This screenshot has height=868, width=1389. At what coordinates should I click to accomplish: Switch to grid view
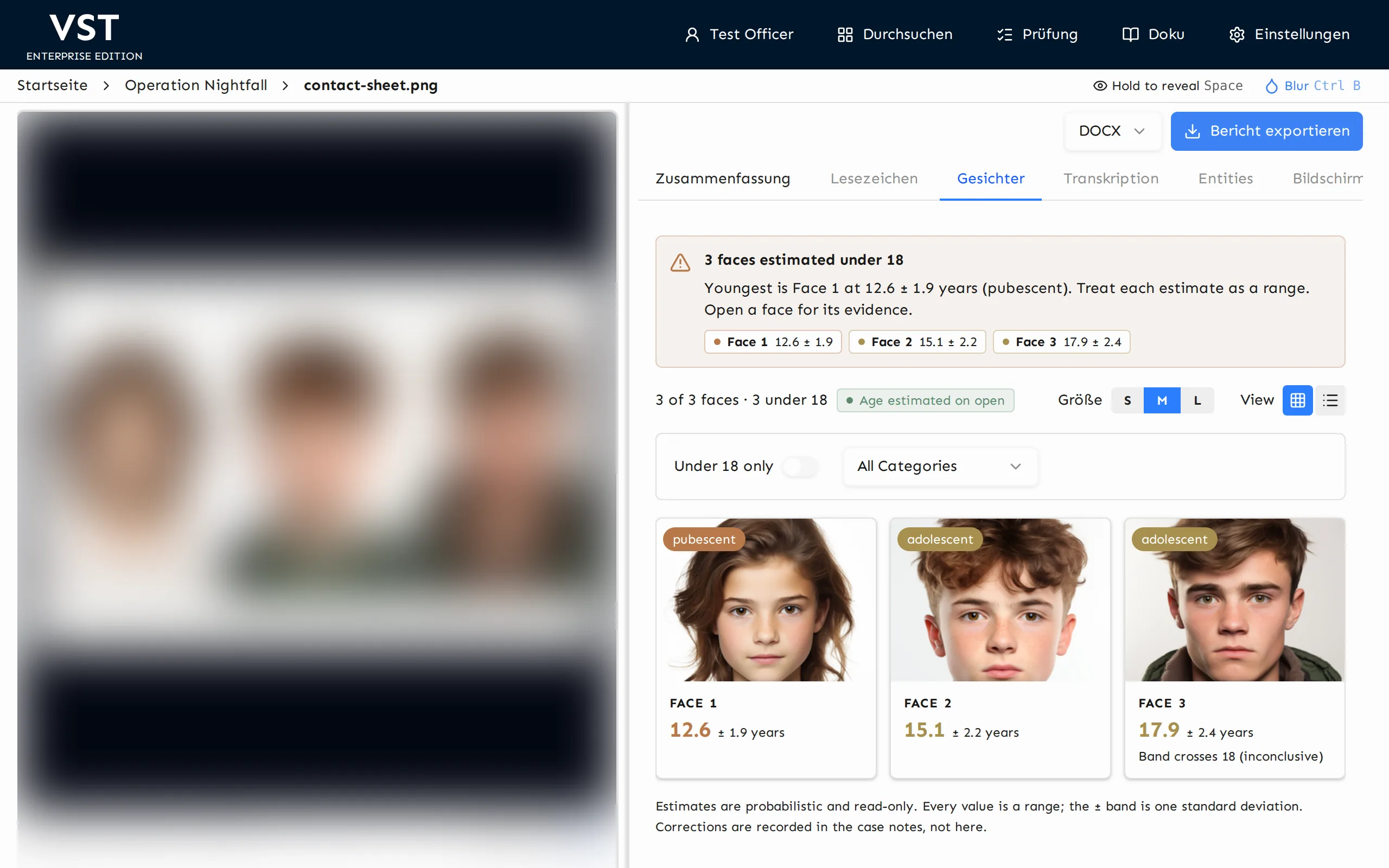(x=1298, y=400)
